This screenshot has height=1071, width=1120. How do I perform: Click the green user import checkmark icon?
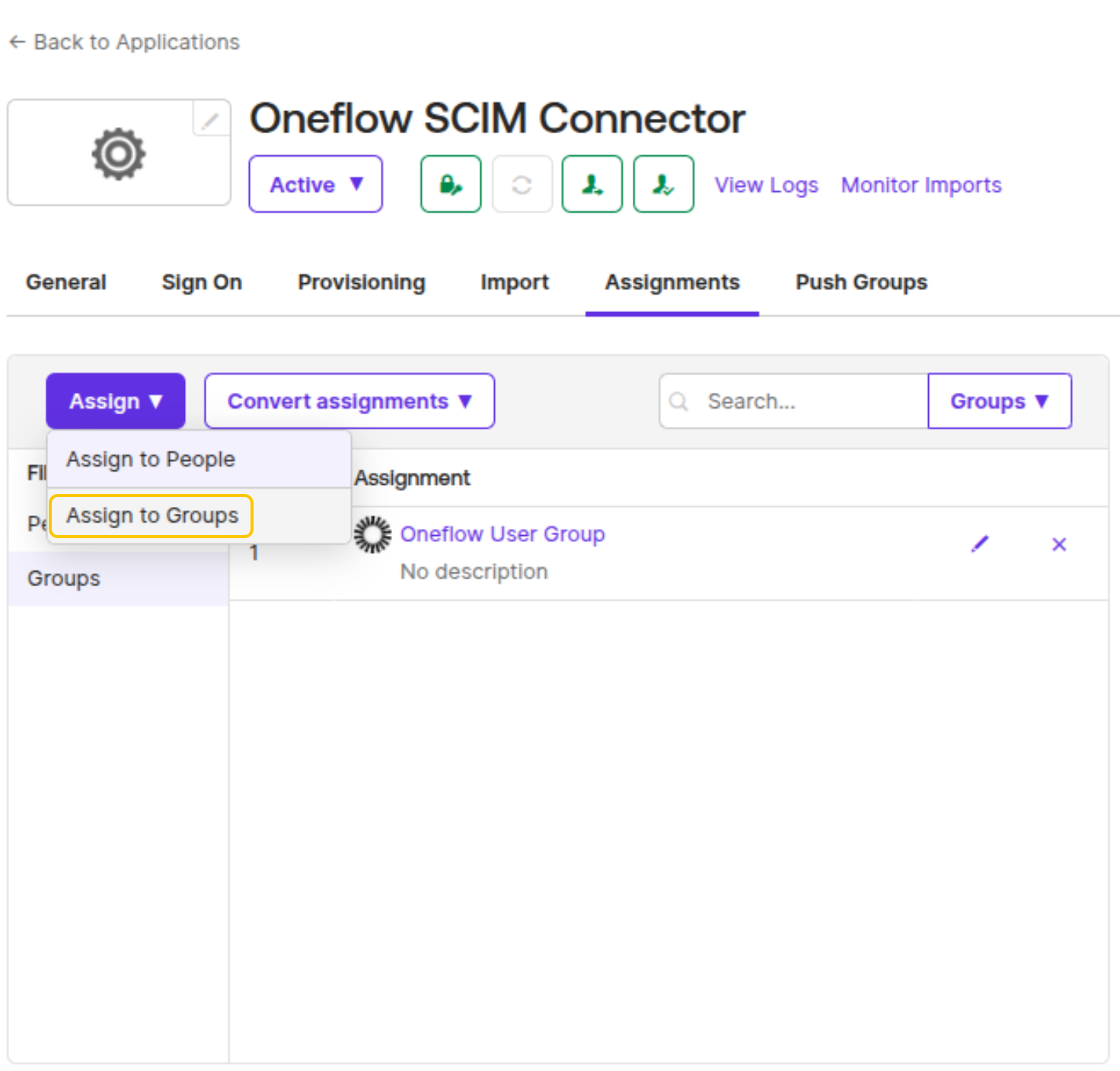pos(664,184)
